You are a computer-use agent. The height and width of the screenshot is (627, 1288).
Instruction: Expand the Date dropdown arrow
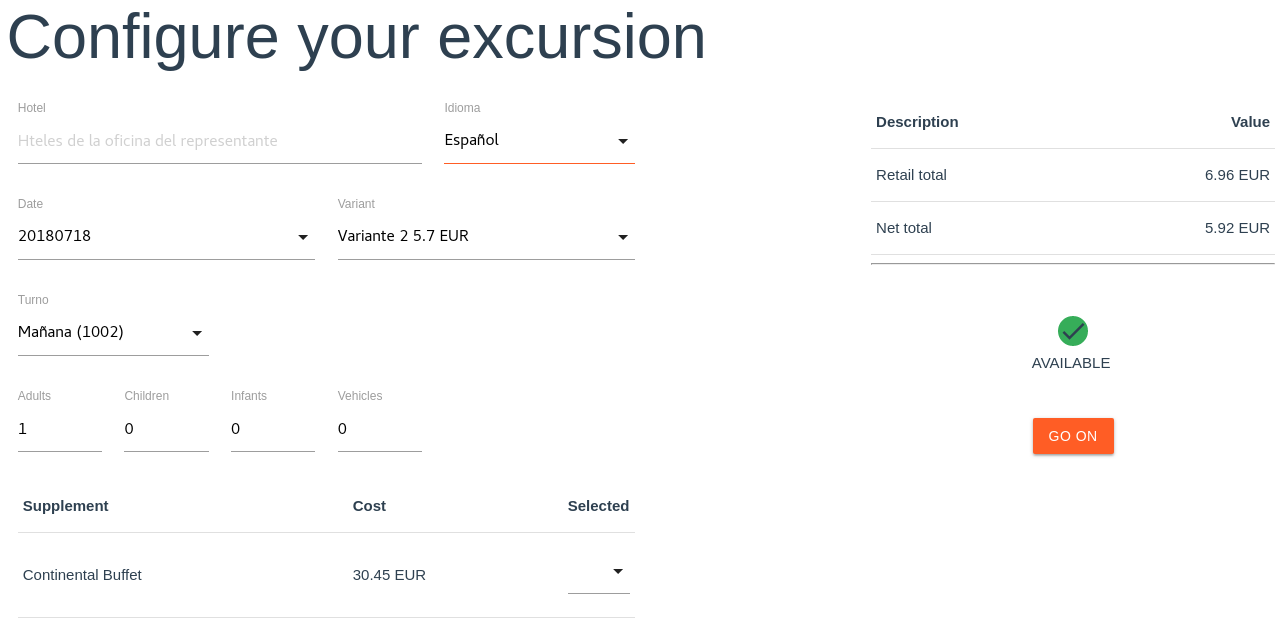click(x=303, y=237)
